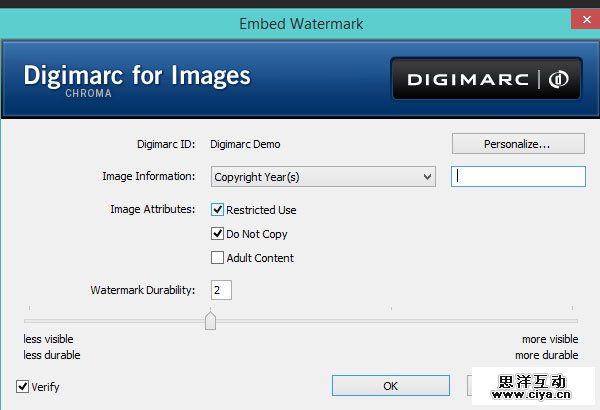
Task: Confirm with the OK button
Action: pyautogui.click(x=391, y=385)
